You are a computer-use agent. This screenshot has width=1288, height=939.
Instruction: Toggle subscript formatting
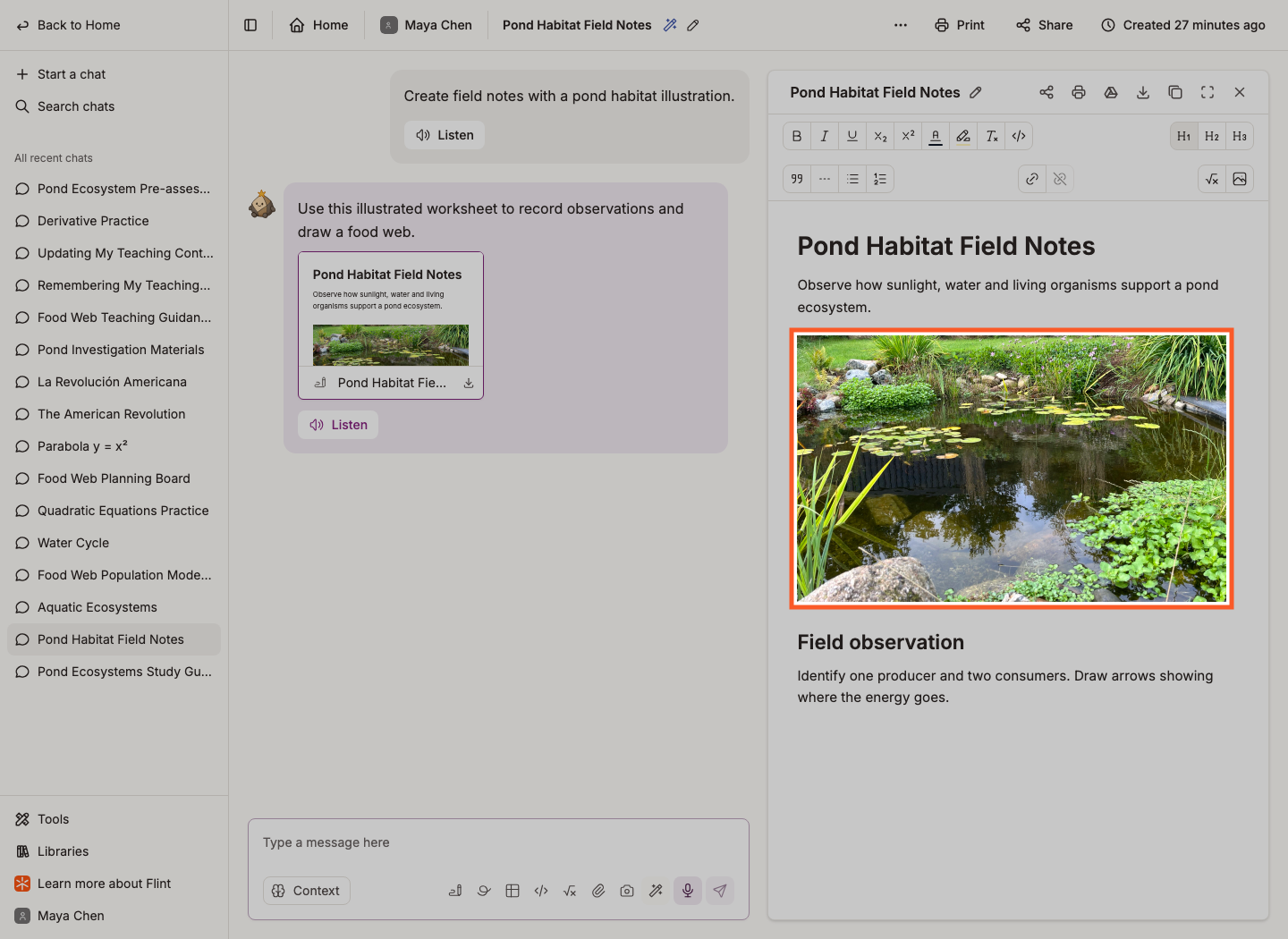pyautogui.click(x=880, y=136)
